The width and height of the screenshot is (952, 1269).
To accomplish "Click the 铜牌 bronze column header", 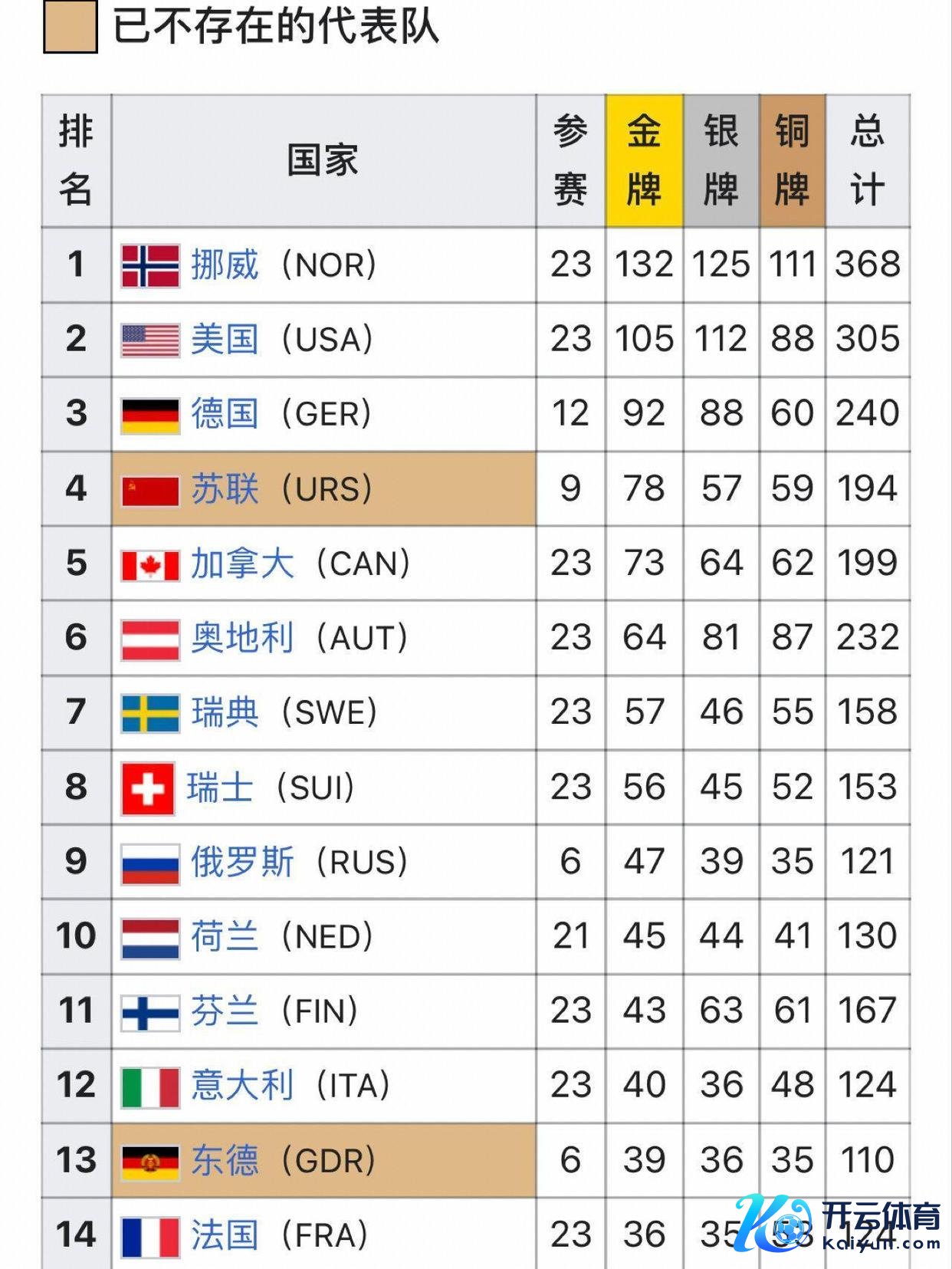I will 792,160.
